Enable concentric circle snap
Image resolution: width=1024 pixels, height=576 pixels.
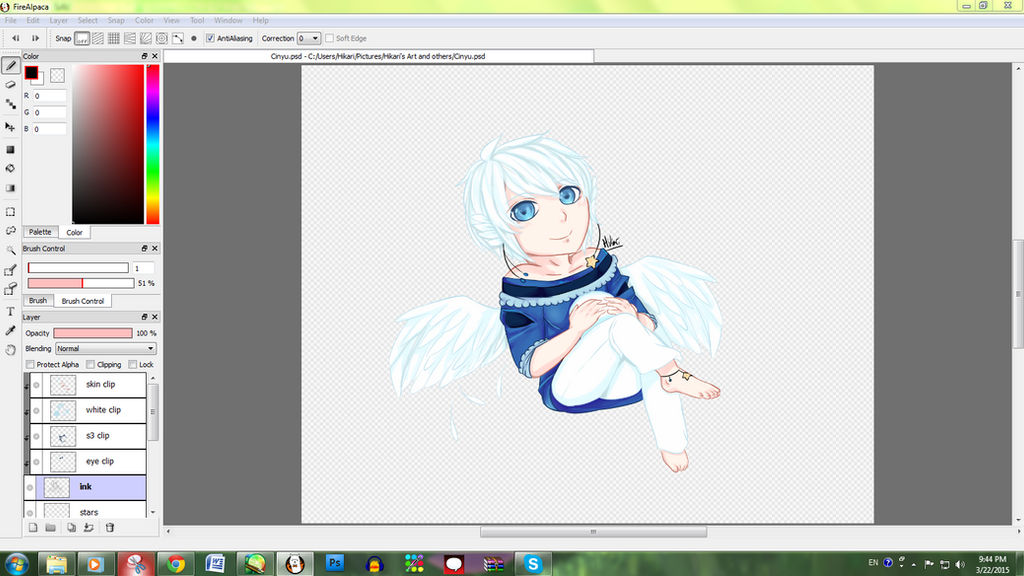[161, 39]
